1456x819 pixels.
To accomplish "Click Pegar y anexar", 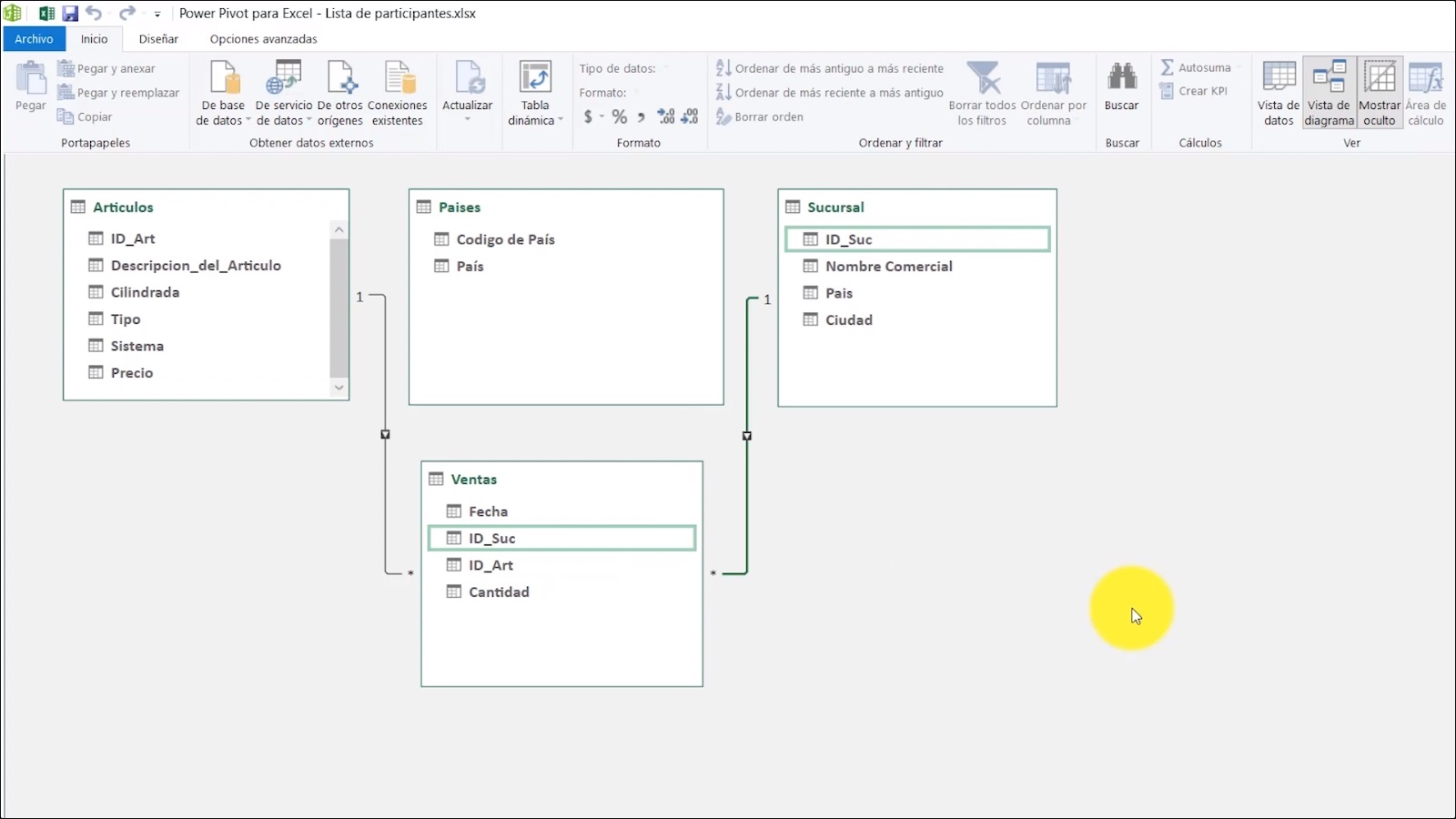I will [106, 68].
